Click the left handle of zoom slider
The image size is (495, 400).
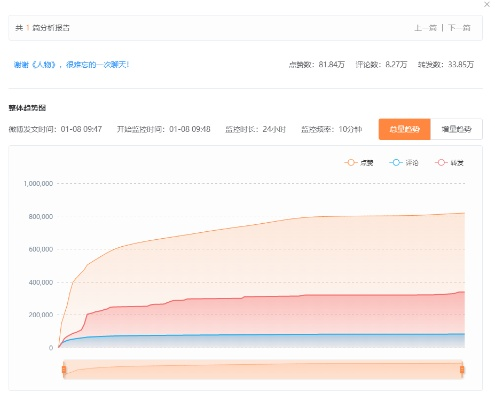64,369
